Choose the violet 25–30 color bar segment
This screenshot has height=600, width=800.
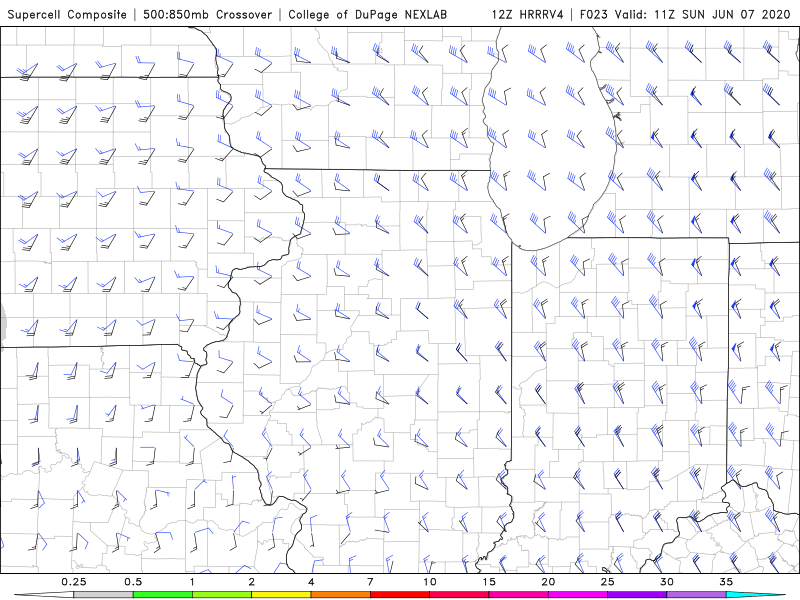point(637,595)
